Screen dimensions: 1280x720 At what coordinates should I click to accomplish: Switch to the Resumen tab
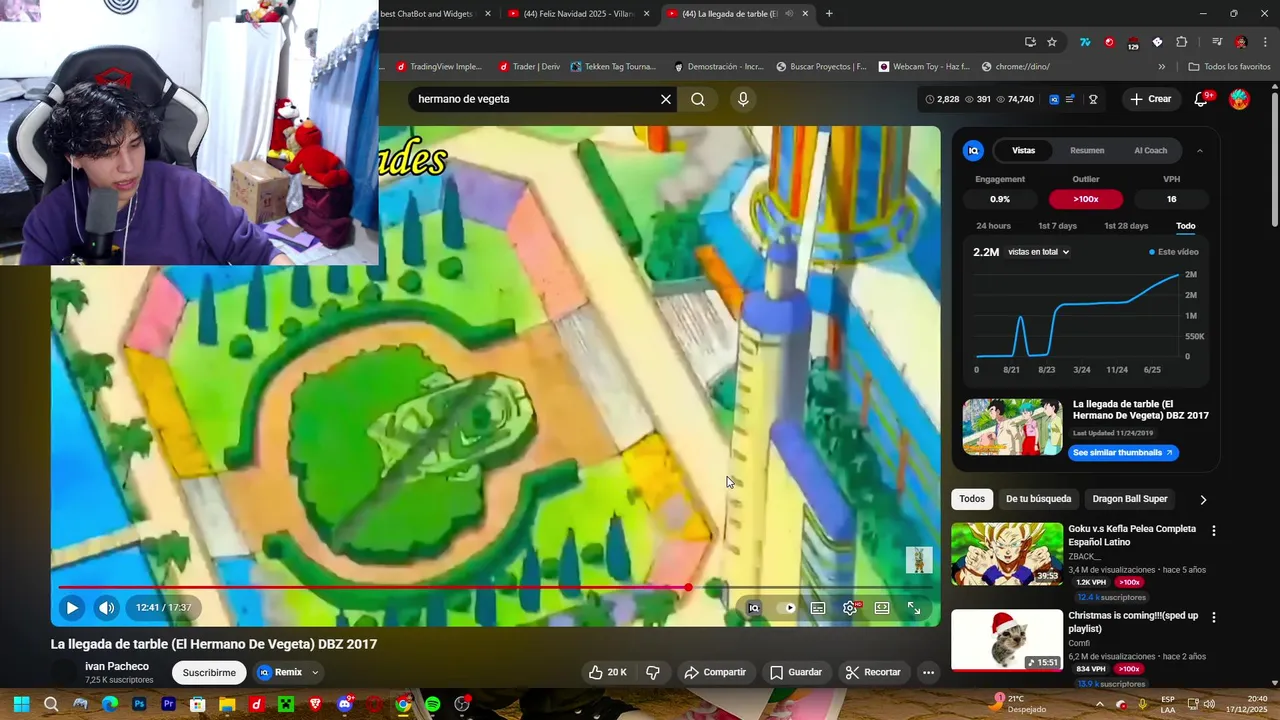1087,150
